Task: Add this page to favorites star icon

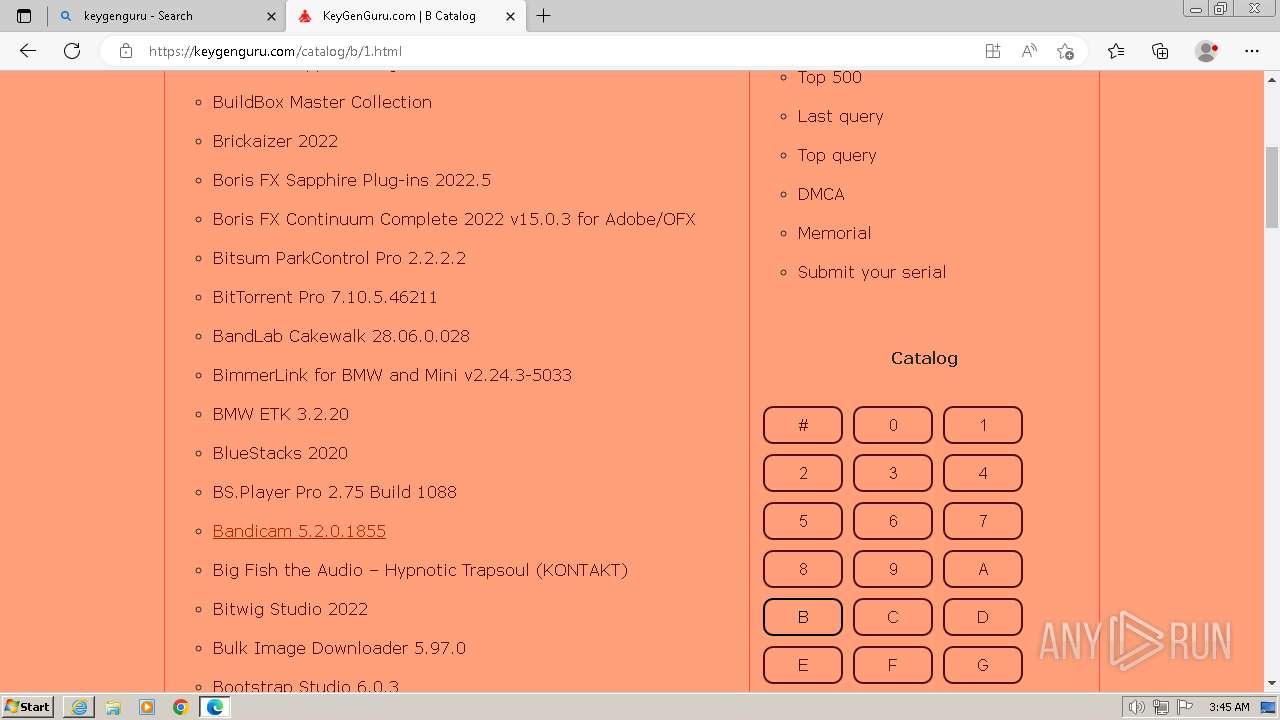Action: (x=1065, y=51)
